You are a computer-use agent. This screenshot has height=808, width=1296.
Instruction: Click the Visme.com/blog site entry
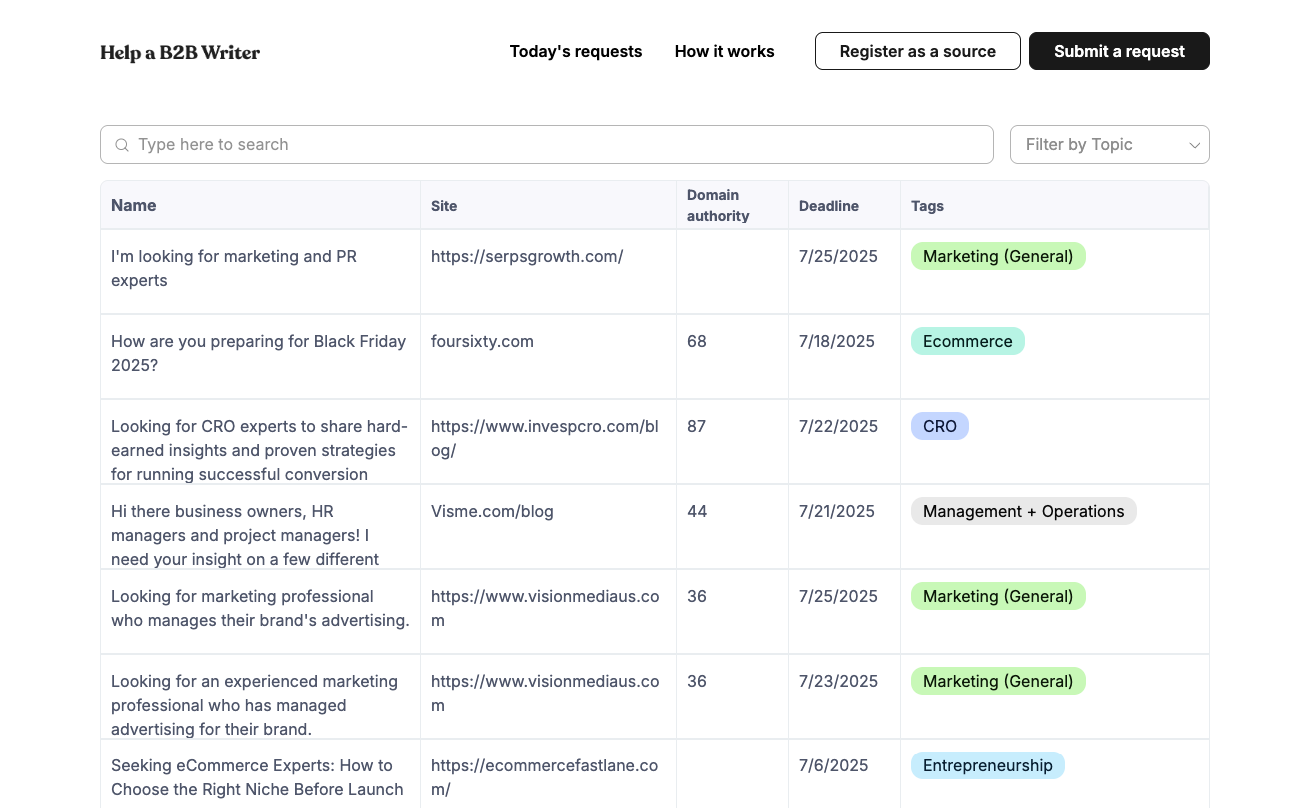[x=492, y=511]
